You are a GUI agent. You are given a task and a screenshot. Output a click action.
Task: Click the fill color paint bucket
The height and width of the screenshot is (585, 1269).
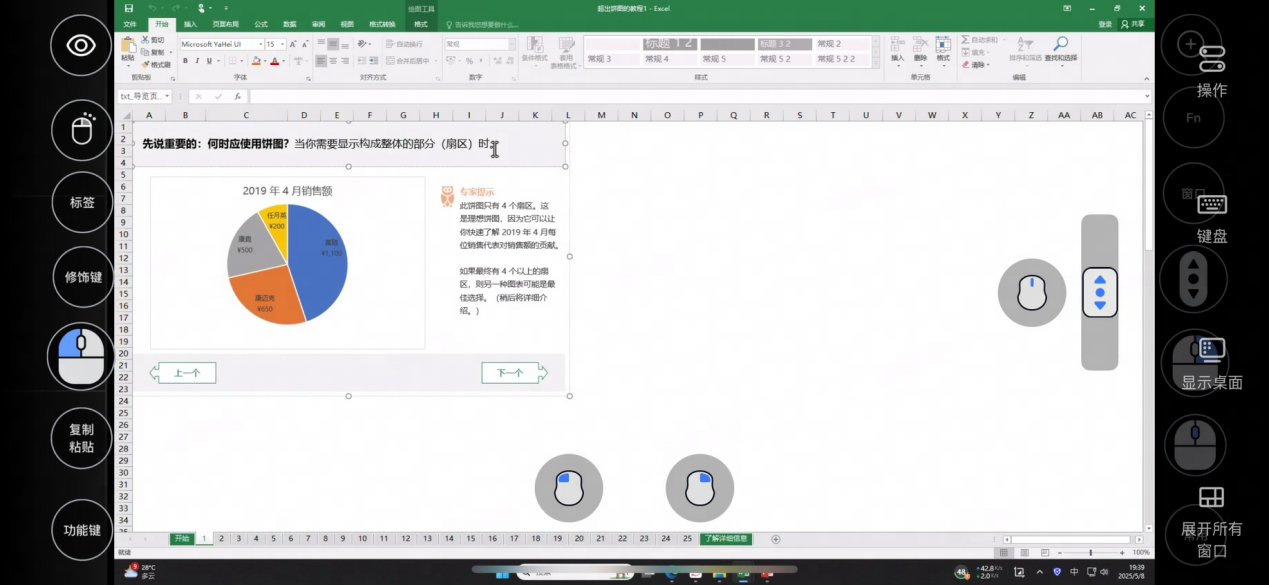(256, 61)
